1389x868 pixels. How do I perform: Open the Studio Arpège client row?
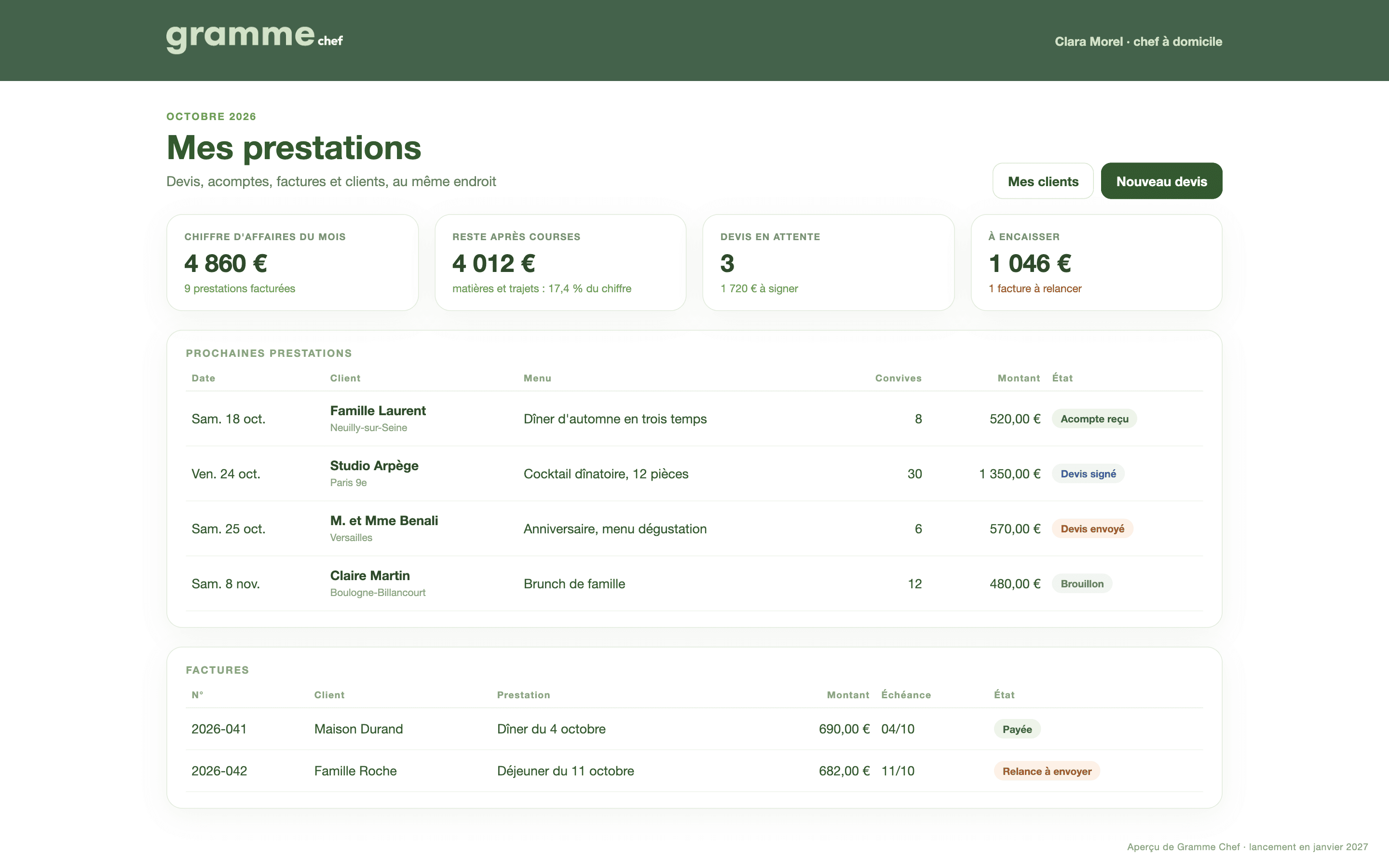pyautogui.click(x=694, y=474)
